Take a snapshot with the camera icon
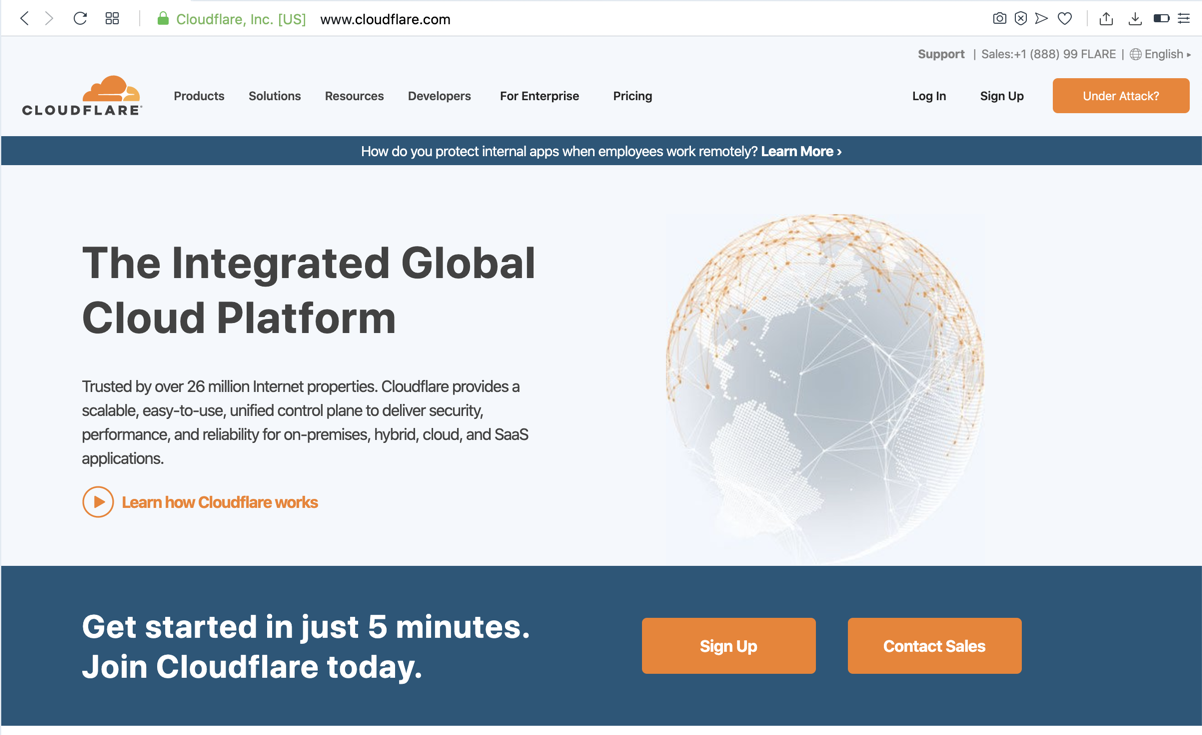 (999, 18)
